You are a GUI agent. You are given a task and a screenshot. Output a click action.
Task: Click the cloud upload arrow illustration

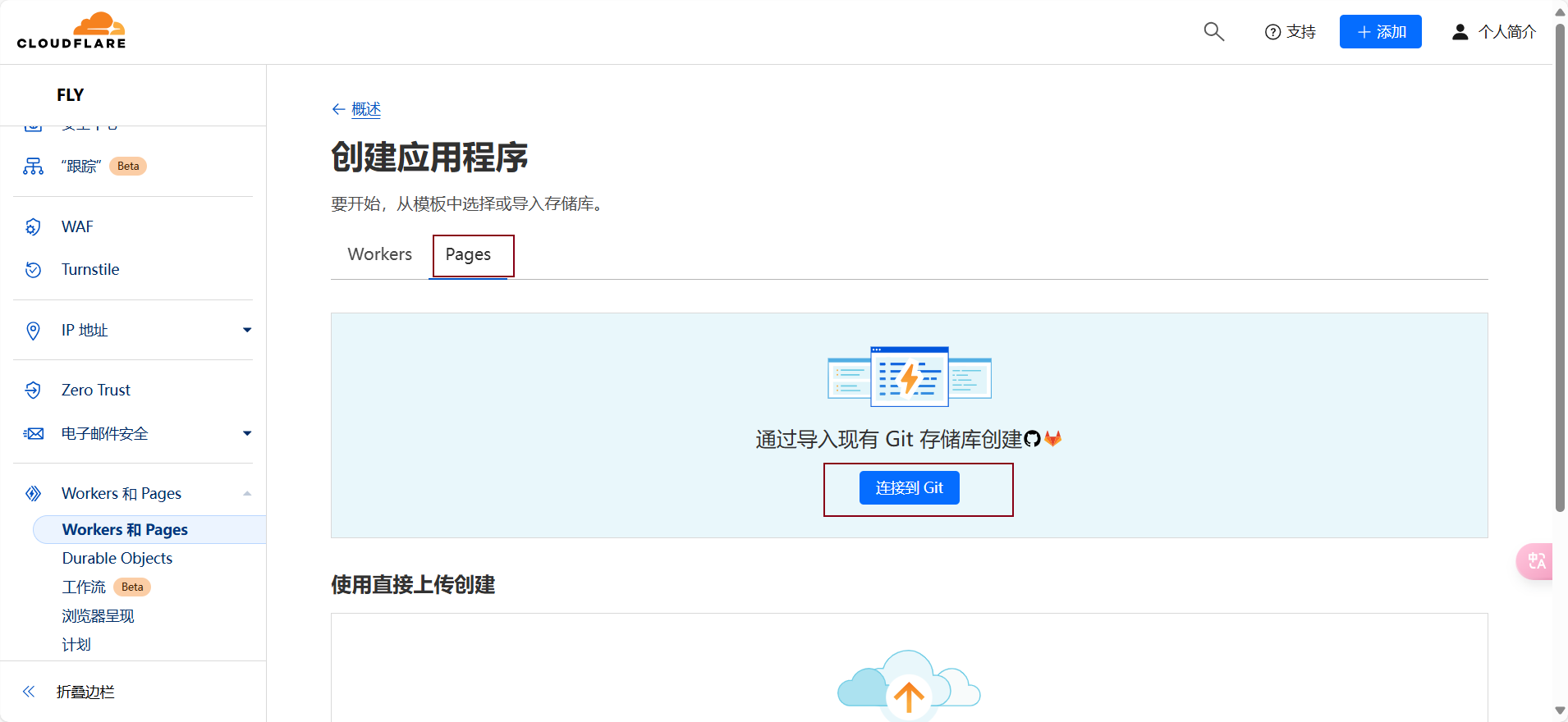coord(909,686)
